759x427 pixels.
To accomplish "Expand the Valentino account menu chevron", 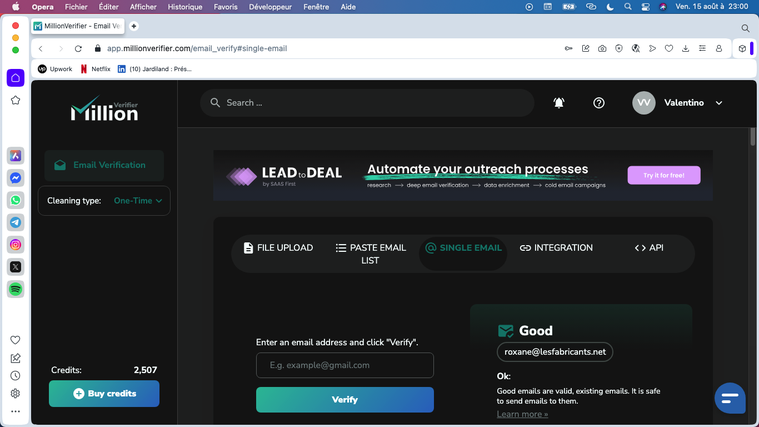I will click(x=719, y=103).
